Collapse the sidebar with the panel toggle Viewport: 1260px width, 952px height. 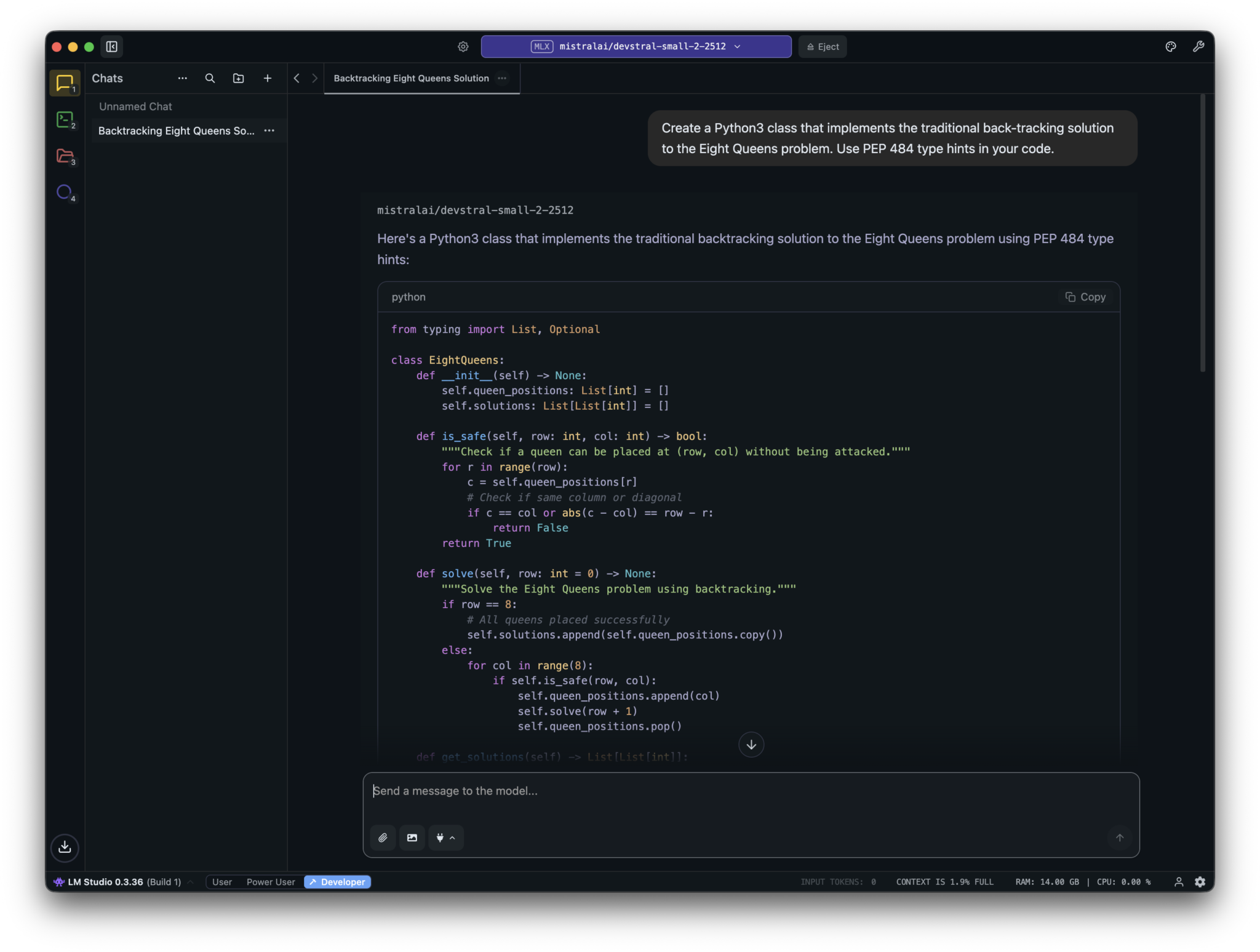tap(111, 46)
